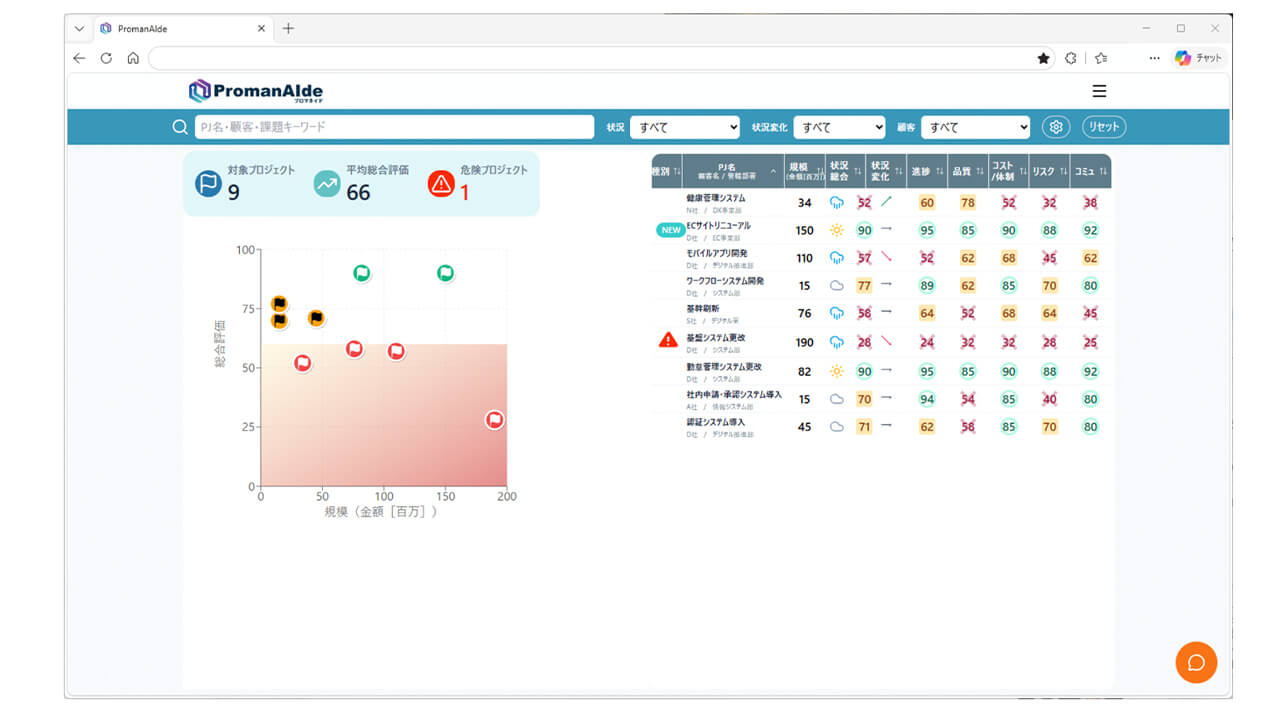Add page to favorites with star icon
1280x720 pixels.
[1044, 58]
